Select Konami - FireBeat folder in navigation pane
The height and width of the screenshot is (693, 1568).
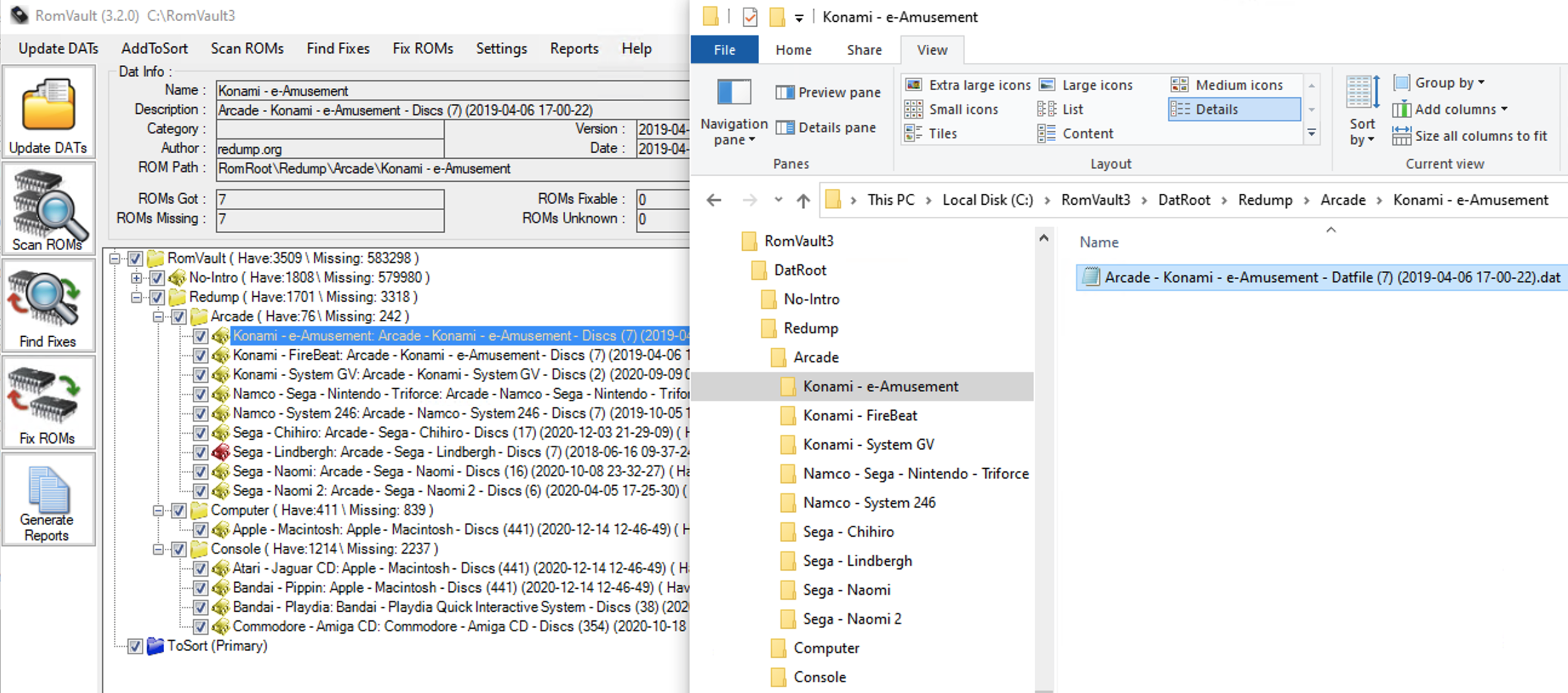click(860, 416)
